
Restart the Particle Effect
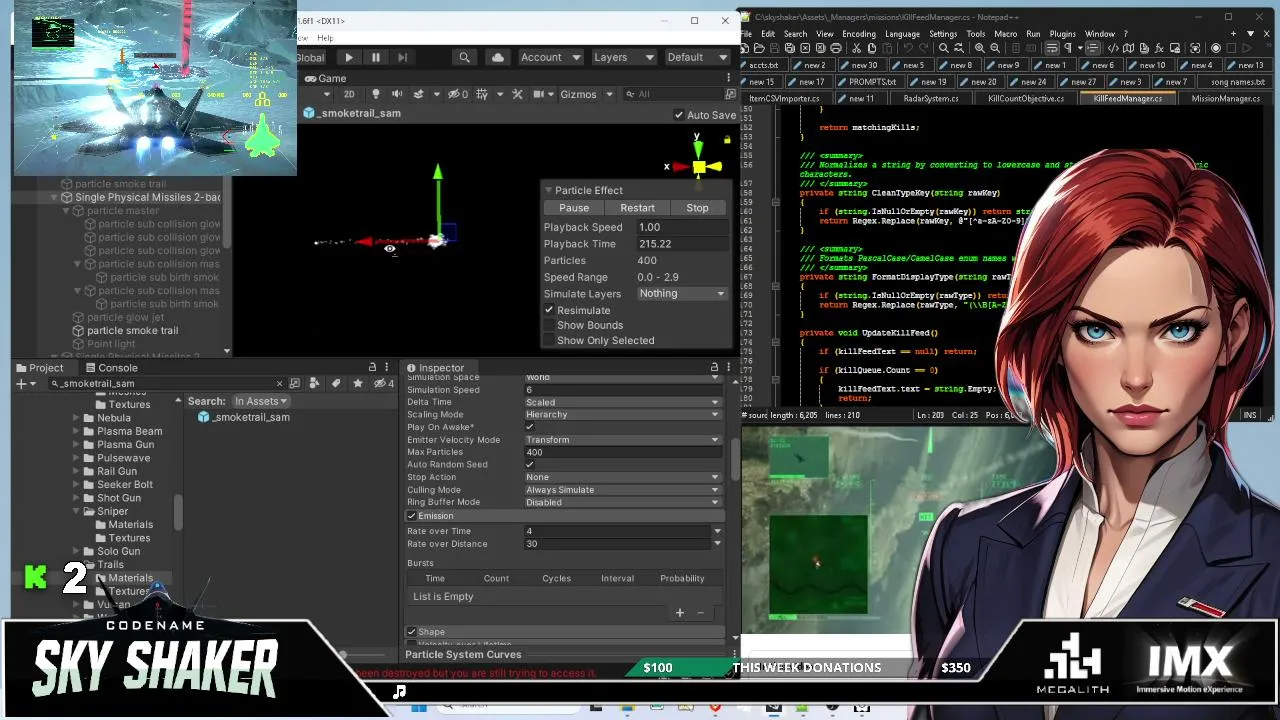pyautogui.click(x=637, y=208)
